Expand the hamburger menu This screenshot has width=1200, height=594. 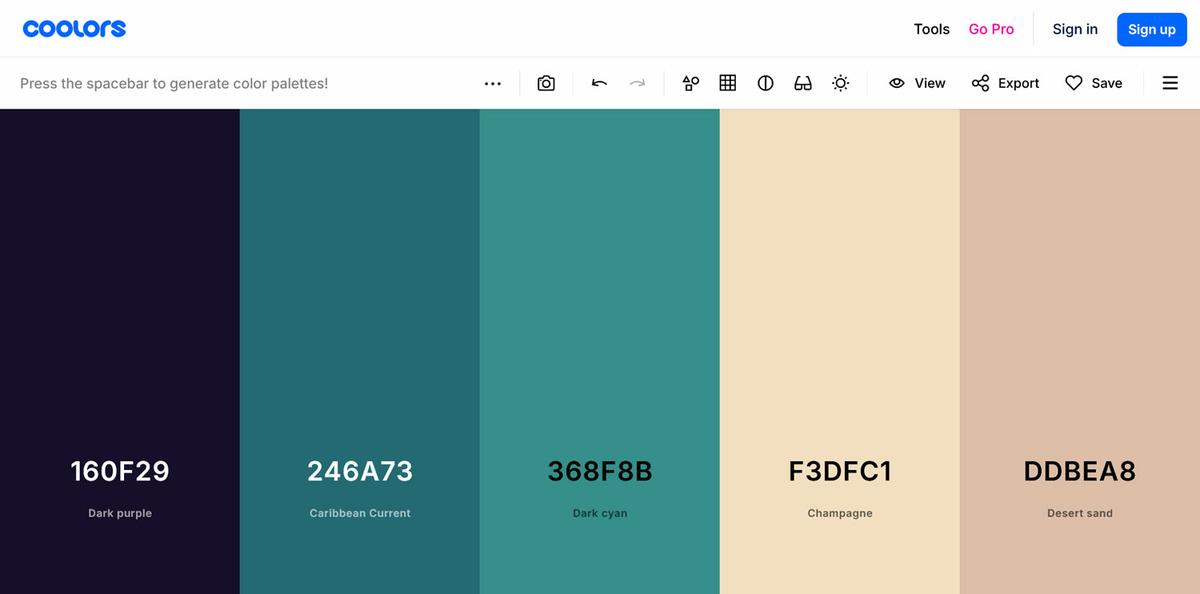pyautogui.click(x=1170, y=83)
